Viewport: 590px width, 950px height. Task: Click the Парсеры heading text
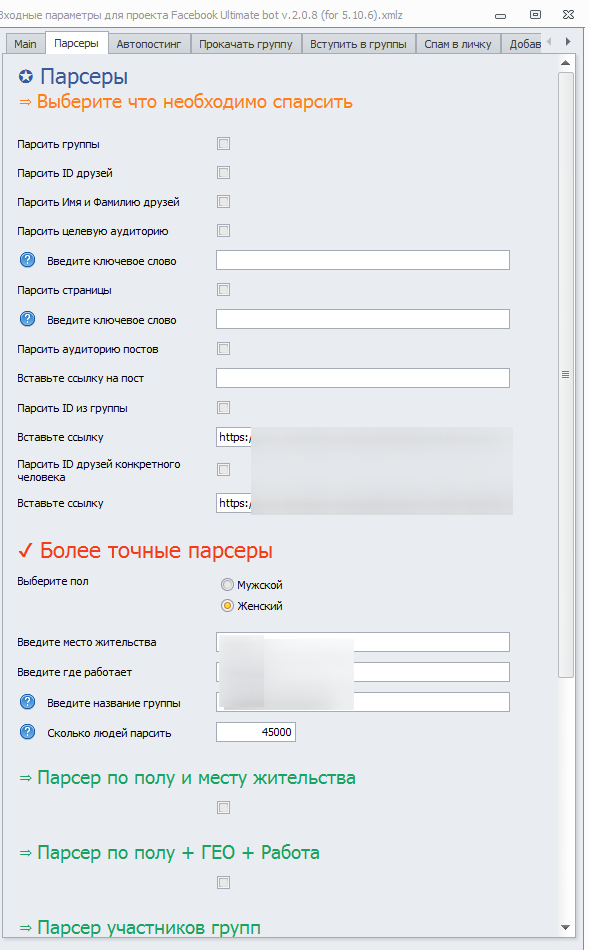[x=84, y=77]
